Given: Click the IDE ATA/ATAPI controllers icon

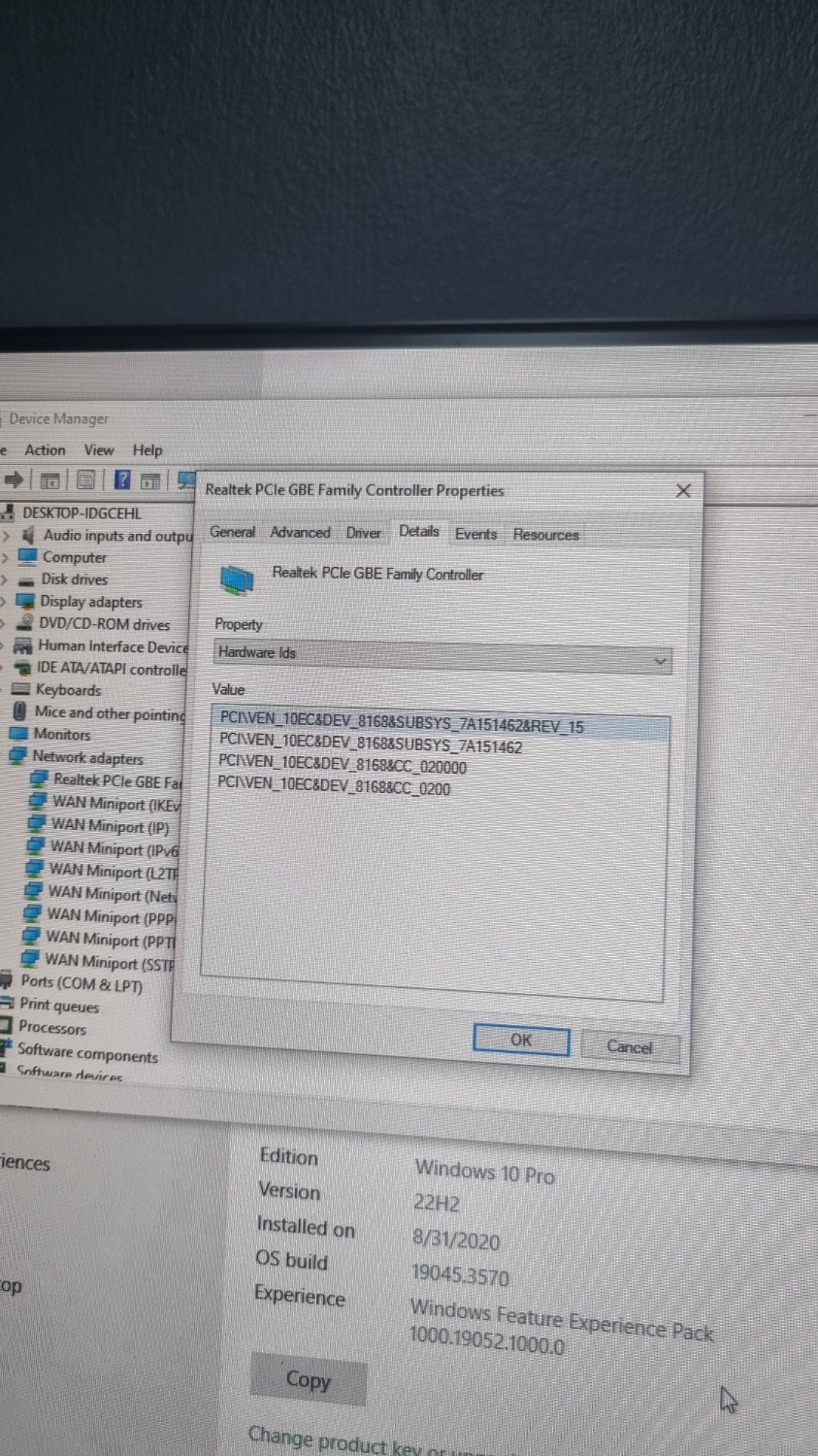Looking at the screenshot, I should coord(23,668).
